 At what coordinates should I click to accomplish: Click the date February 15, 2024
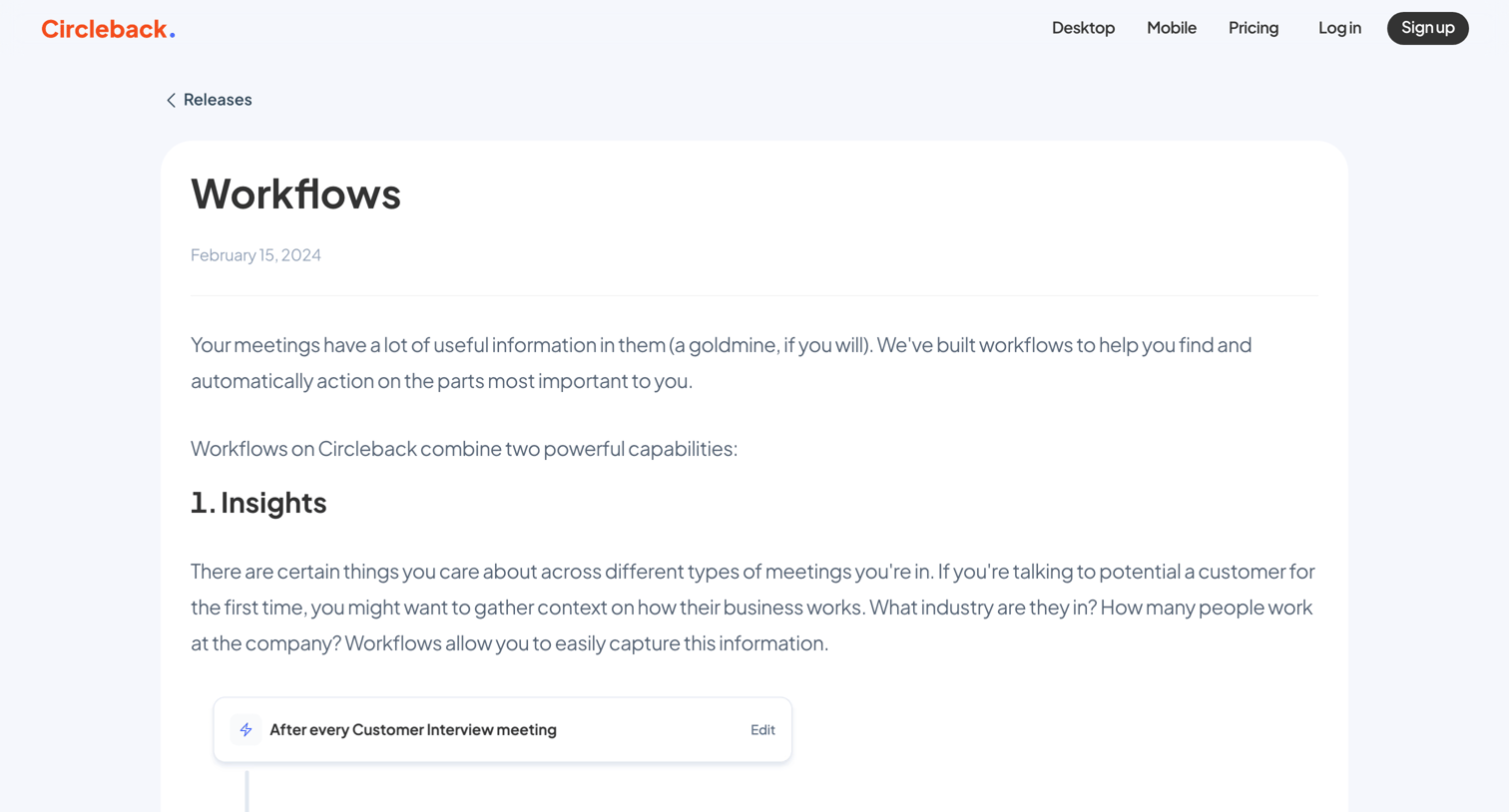[255, 255]
